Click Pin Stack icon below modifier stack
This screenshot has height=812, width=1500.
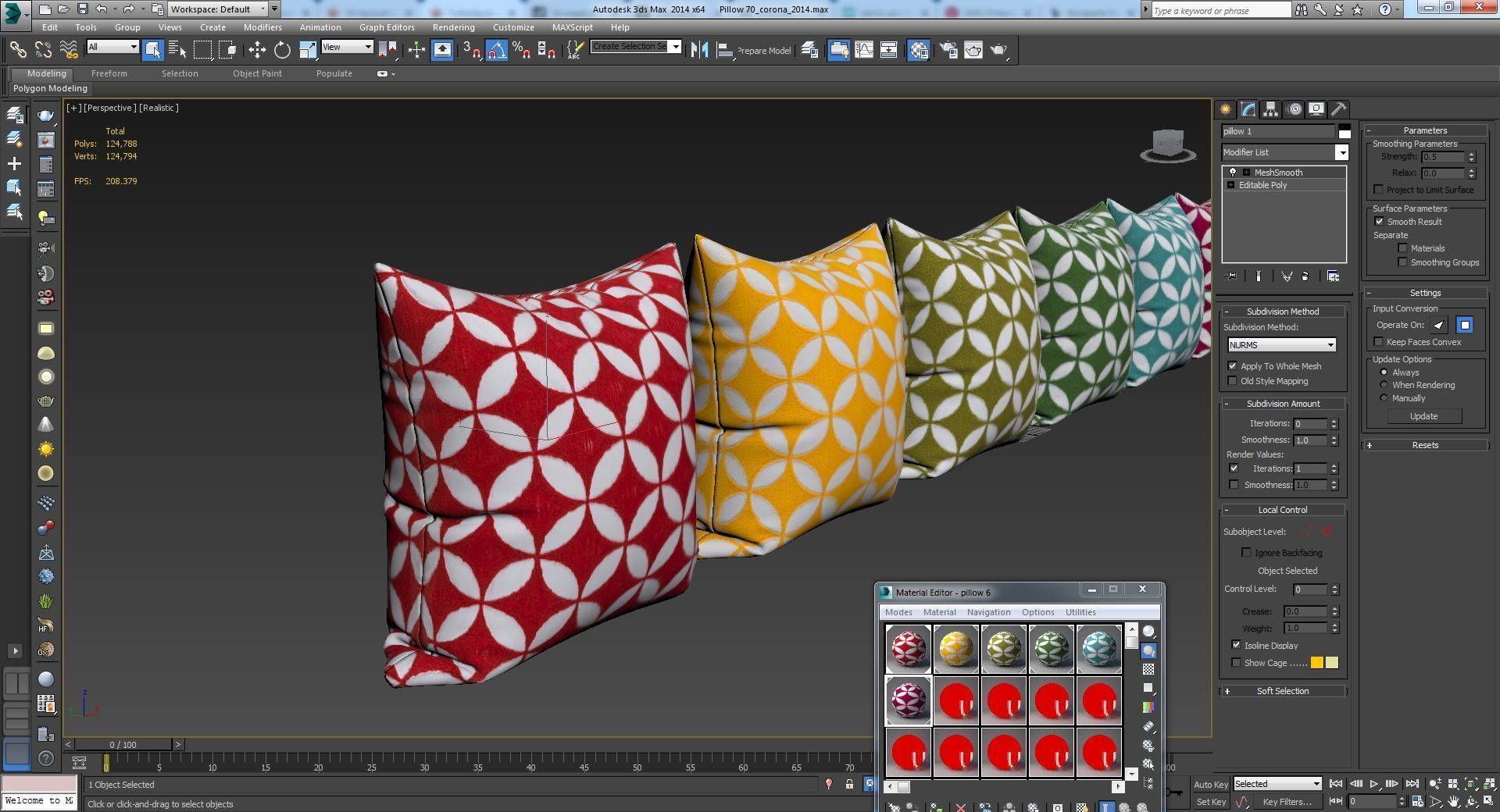tap(1232, 276)
